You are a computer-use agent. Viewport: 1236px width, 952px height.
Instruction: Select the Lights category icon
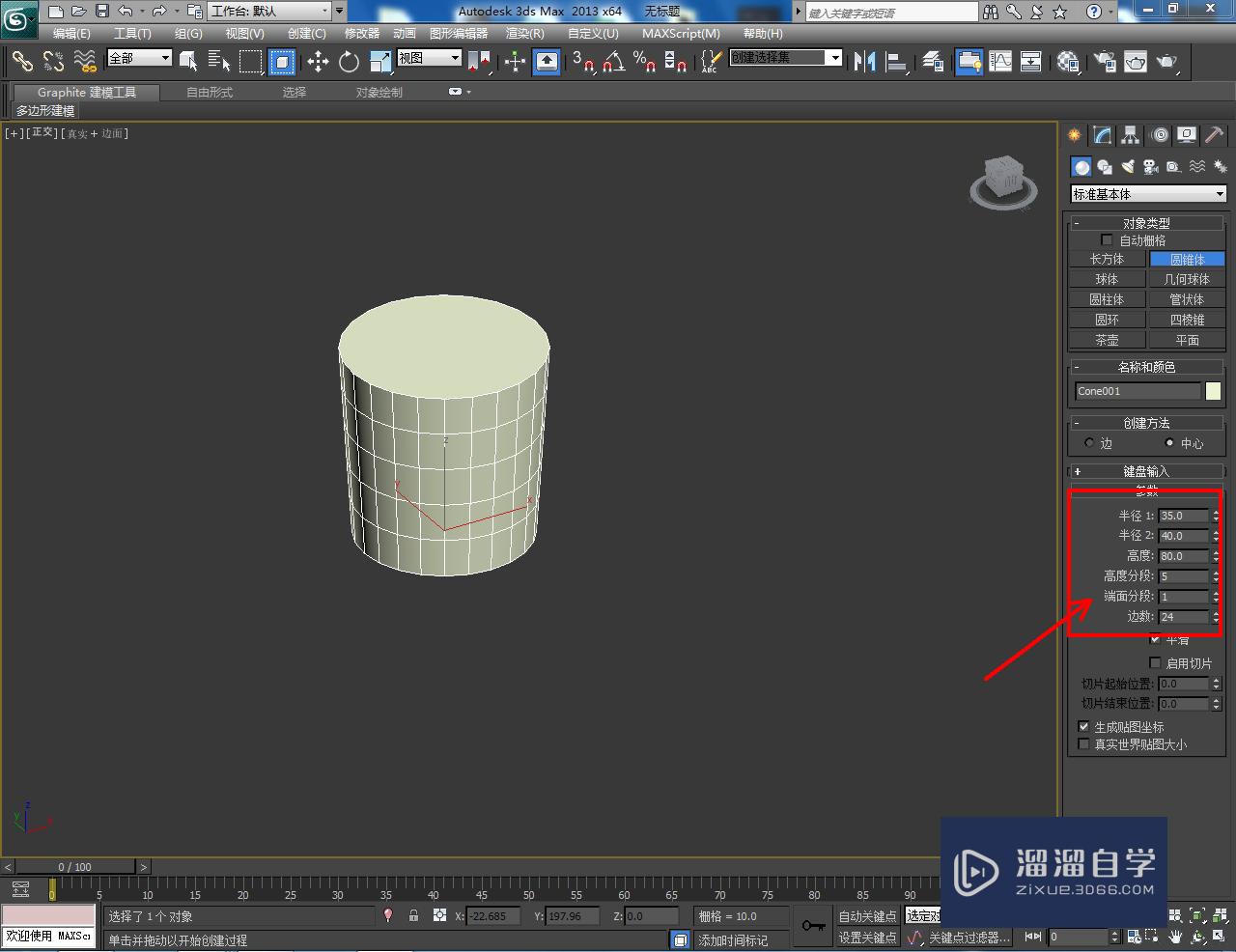point(1128,167)
